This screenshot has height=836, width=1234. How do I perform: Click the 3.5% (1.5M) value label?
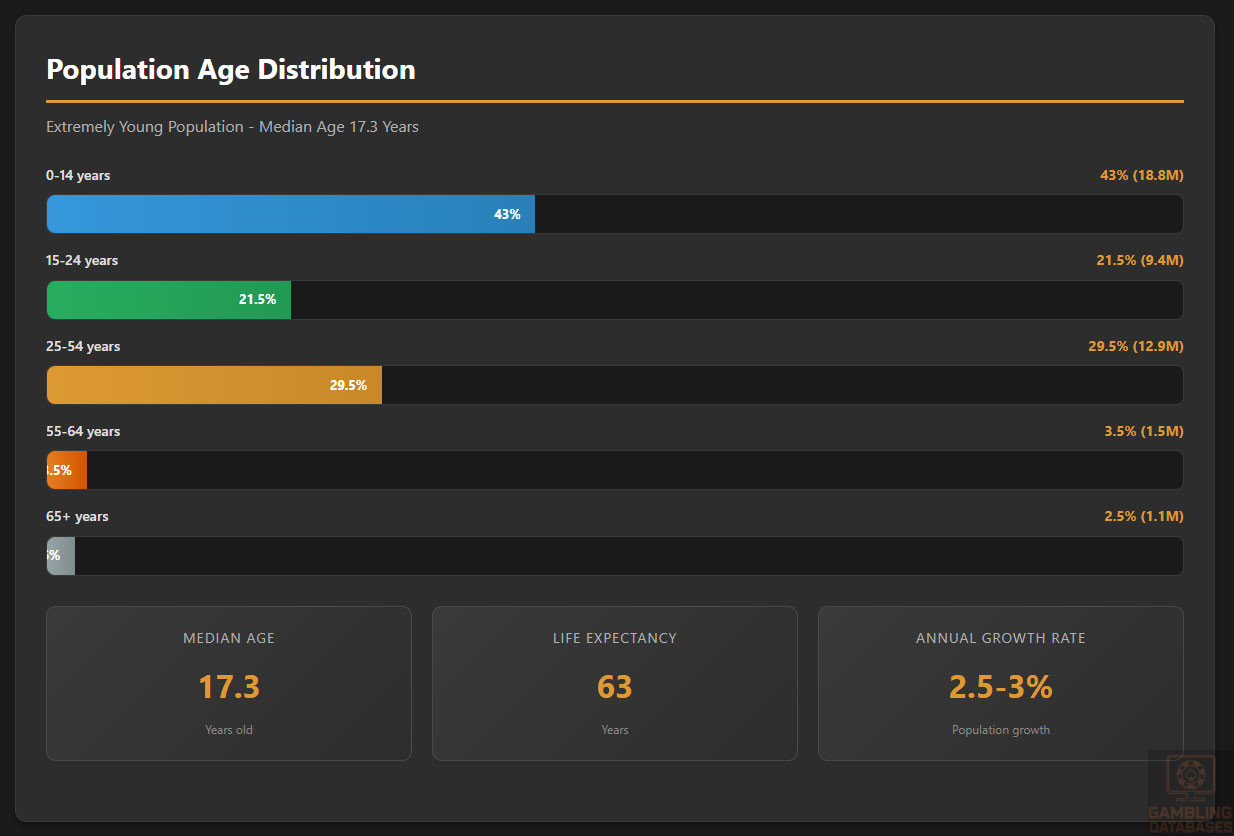1143,432
